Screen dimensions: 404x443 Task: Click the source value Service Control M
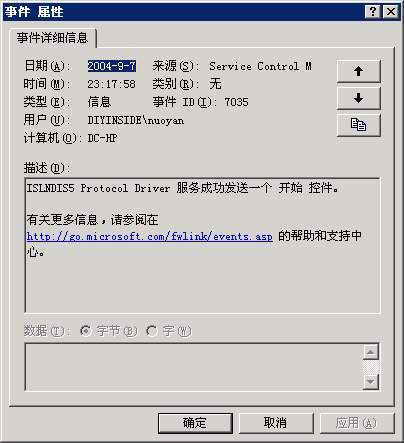[261, 66]
